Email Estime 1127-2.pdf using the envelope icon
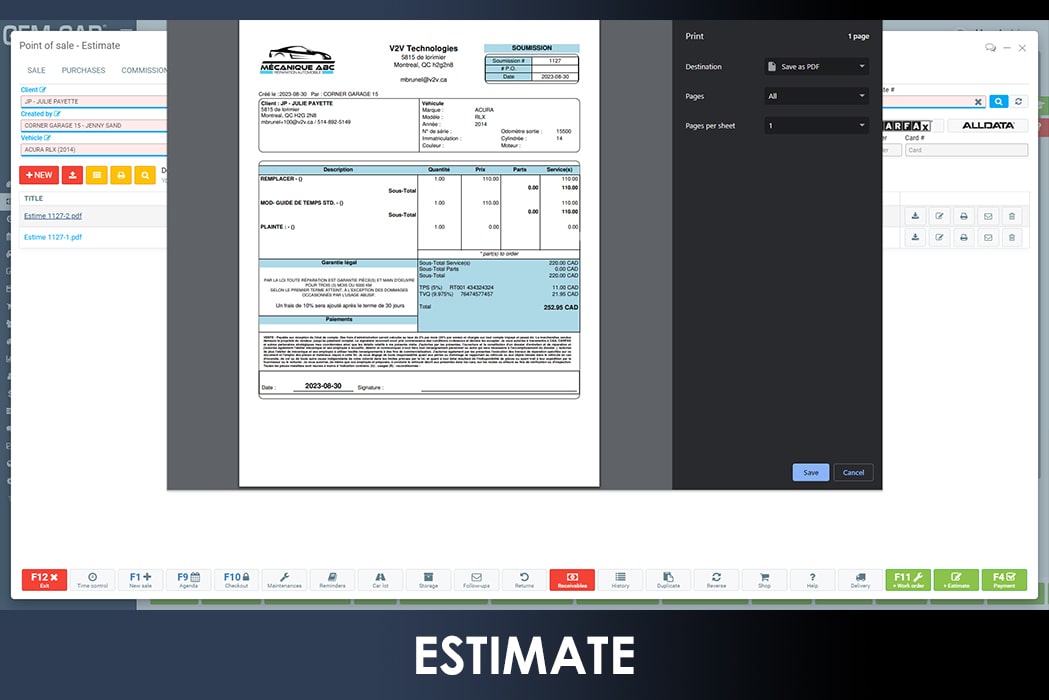 [x=987, y=216]
